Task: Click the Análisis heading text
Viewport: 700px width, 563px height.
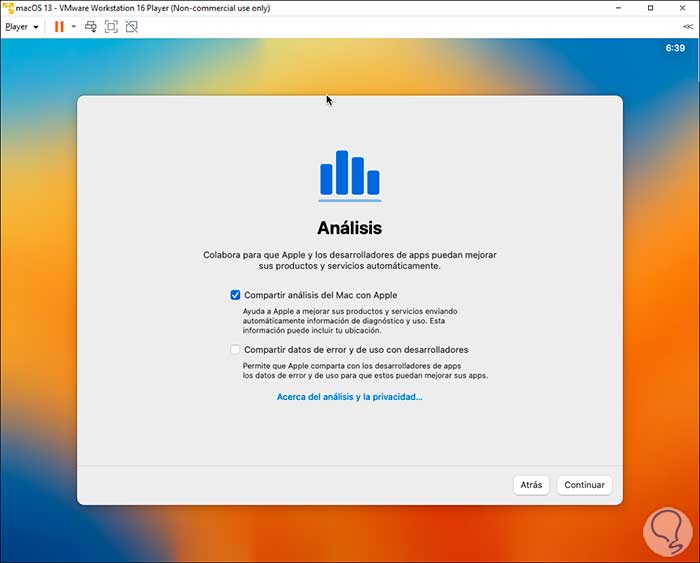Action: (x=350, y=228)
